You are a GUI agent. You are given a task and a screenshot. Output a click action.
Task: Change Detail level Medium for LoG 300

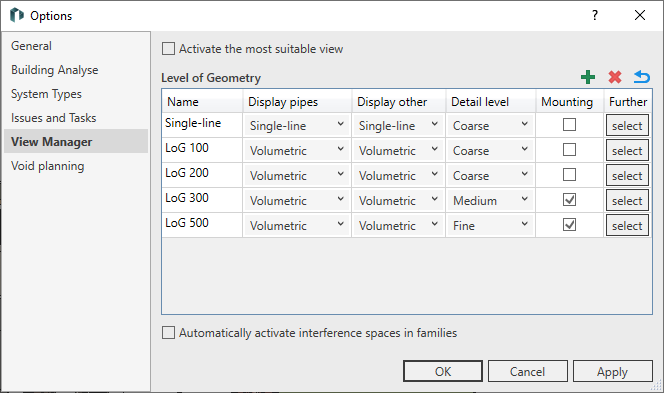click(x=490, y=200)
